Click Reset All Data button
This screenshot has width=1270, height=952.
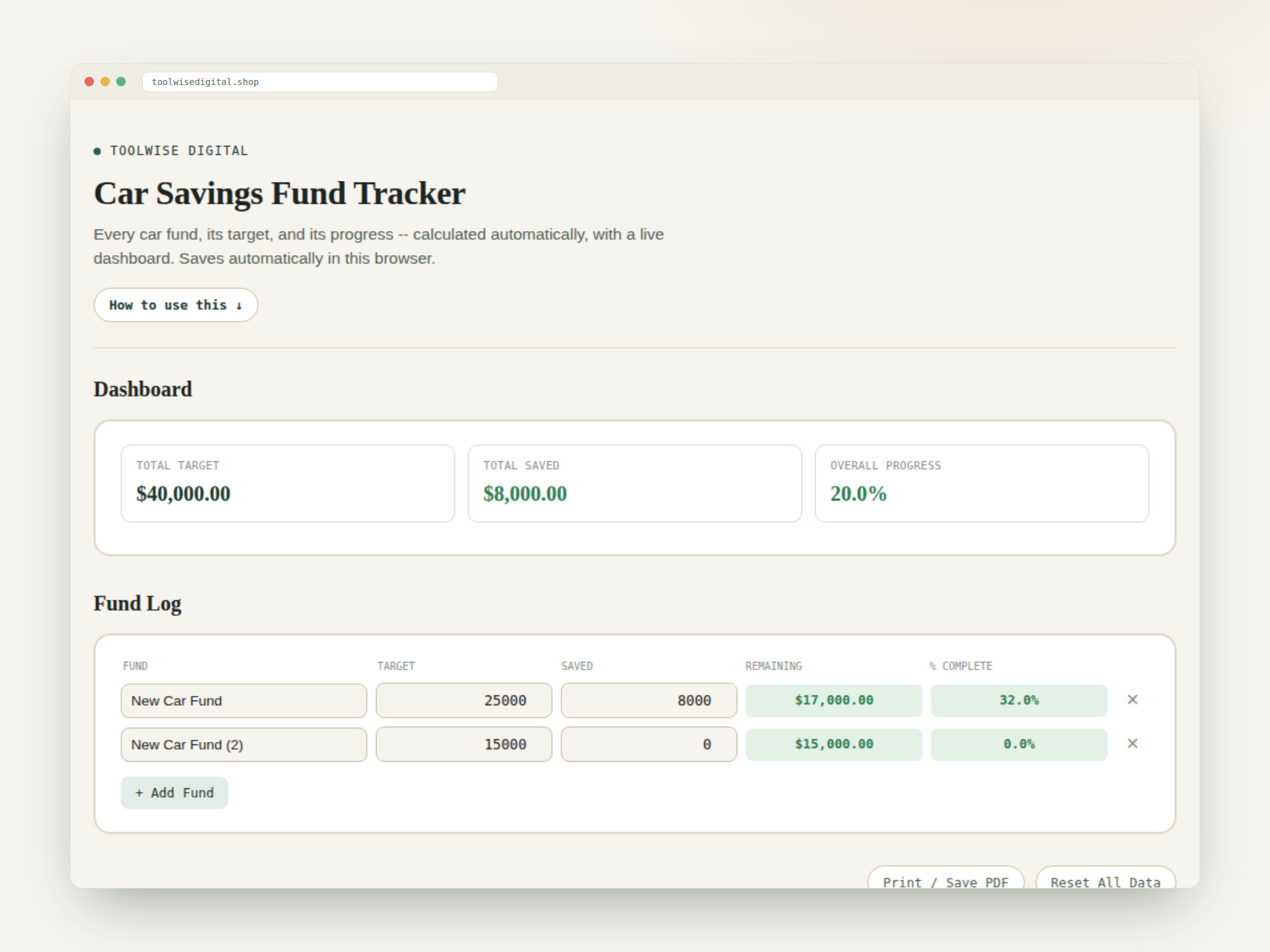pyautogui.click(x=1106, y=877)
